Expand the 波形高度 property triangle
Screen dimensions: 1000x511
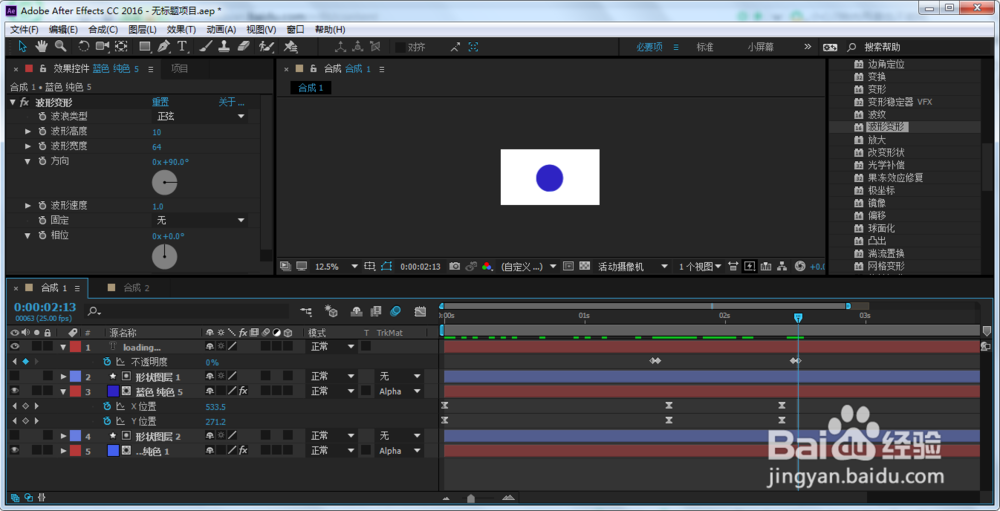27,131
